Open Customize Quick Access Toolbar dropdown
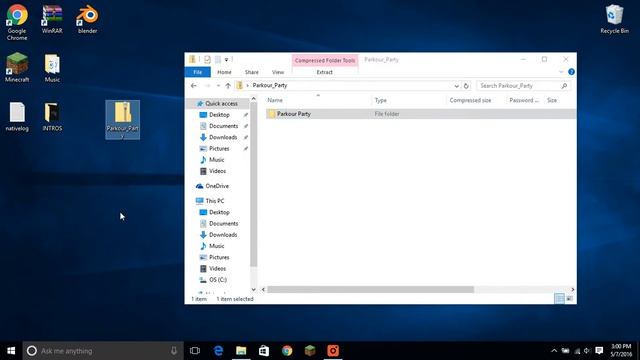 (x=227, y=60)
